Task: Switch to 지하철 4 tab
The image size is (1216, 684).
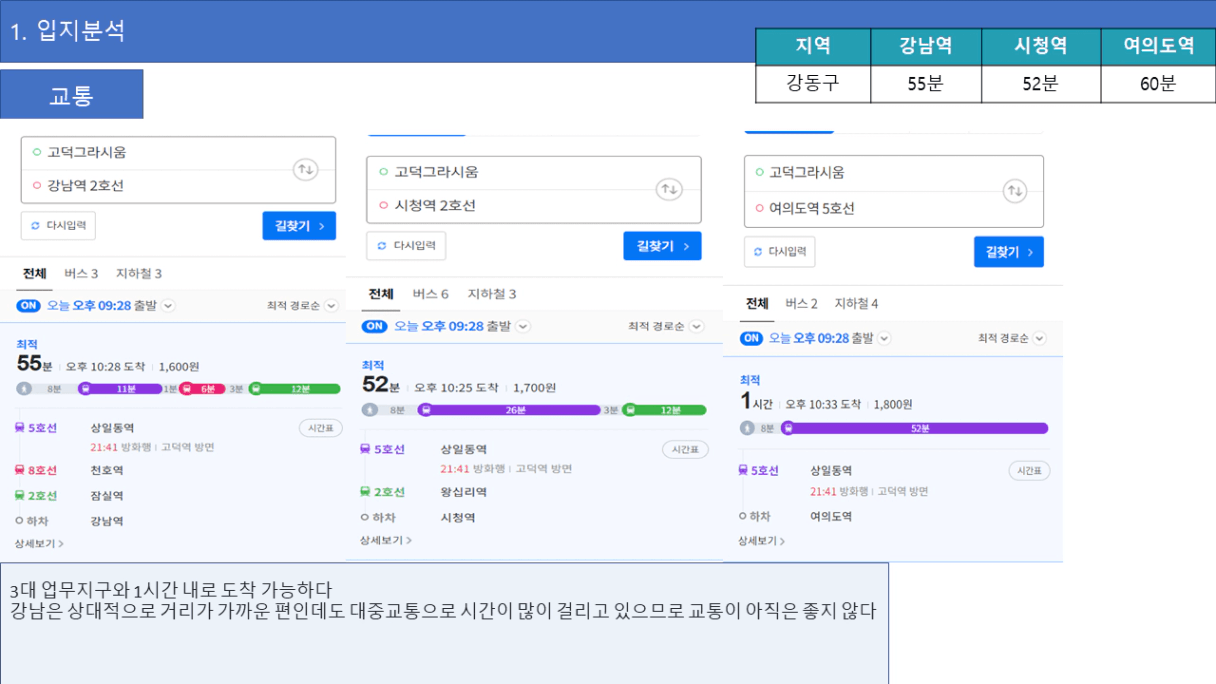Action: click(x=856, y=304)
